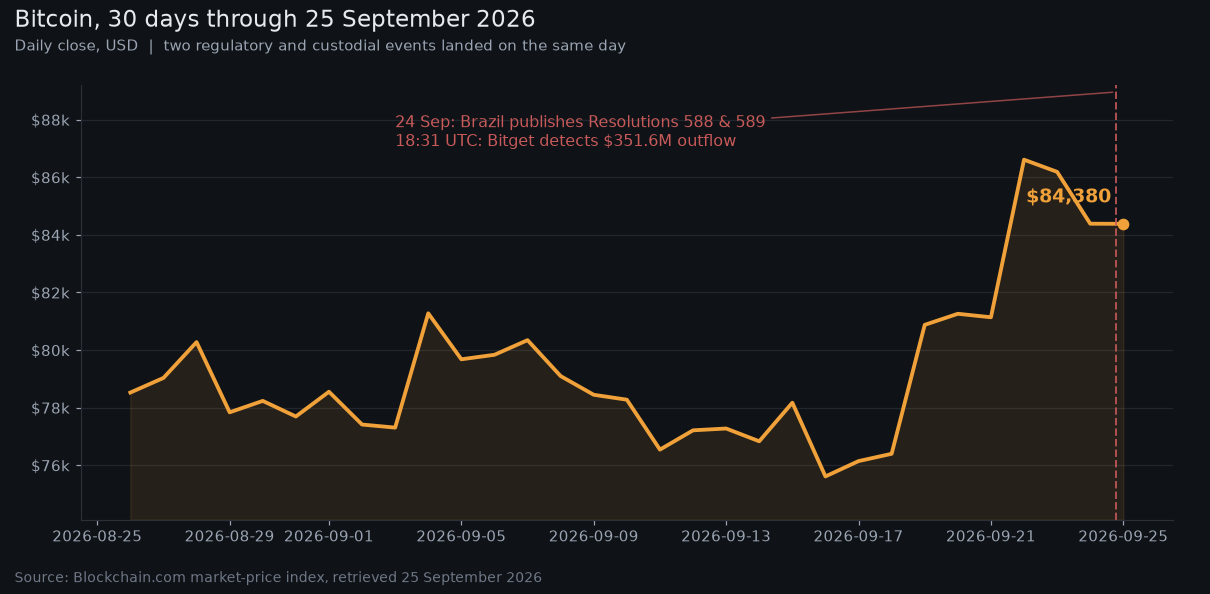The image size is (1210, 594).
Task: Click the annotation '18:31 UTC: Bitget detects $351.6M outflow'
Action: point(565,141)
